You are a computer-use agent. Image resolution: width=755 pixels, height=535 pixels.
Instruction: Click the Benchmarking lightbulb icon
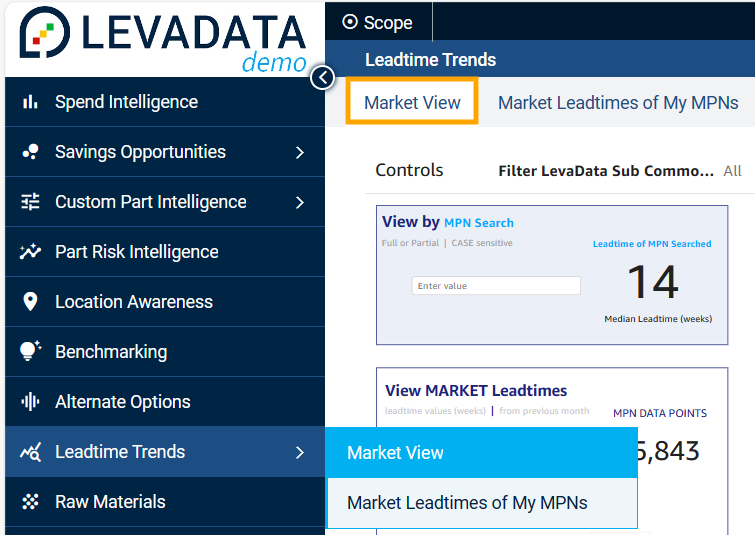point(30,352)
